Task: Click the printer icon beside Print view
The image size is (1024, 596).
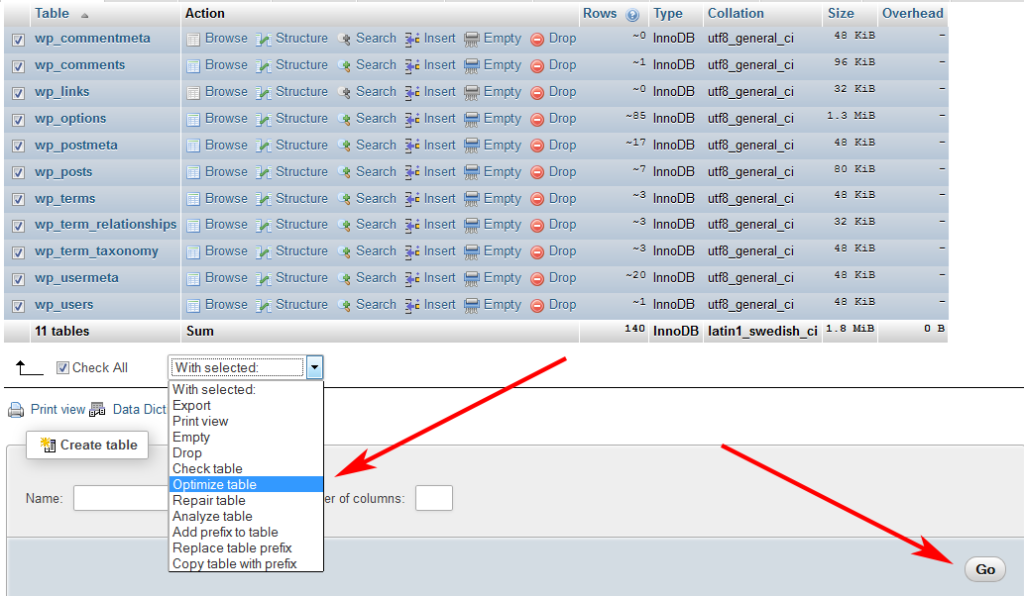Action: tap(16, 410)
